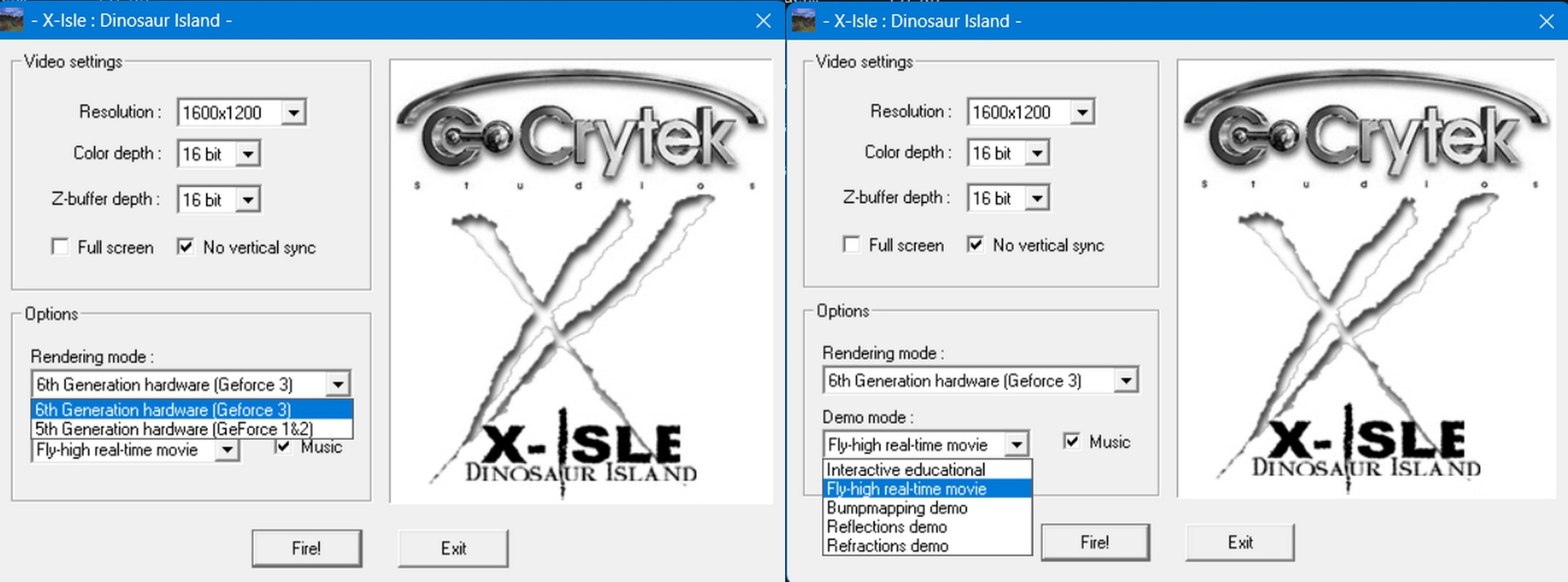Open Z-buffer depth dropdown in left window

coord(248,200)
